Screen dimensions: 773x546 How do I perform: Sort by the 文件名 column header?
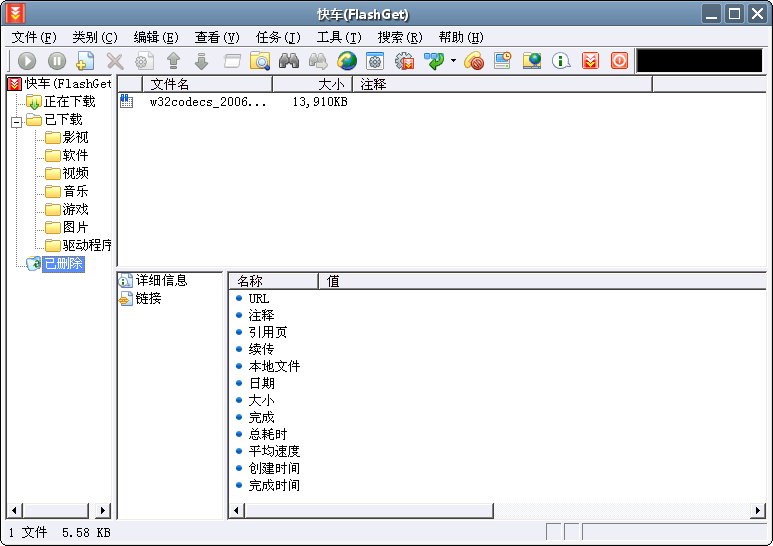pyautogui.click(x=208, y=84)
